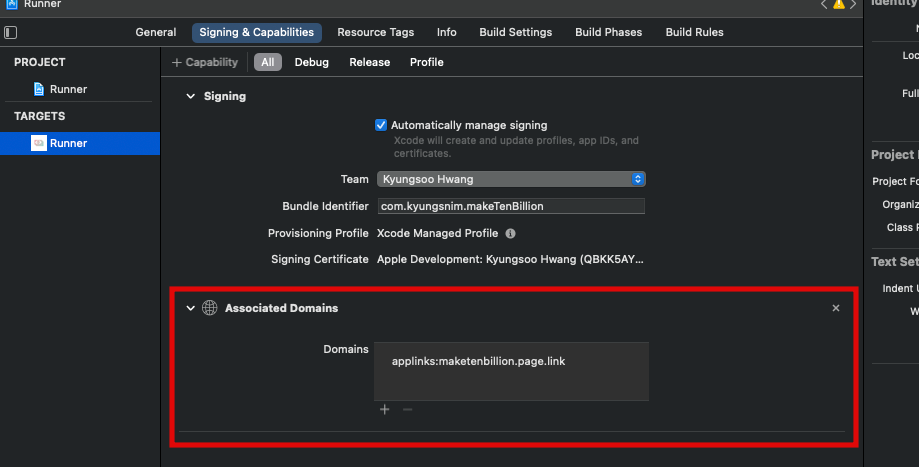This screenshot has height=467, width=919.
Task: Select the Release configuration filter
Action: pos(369,62)
